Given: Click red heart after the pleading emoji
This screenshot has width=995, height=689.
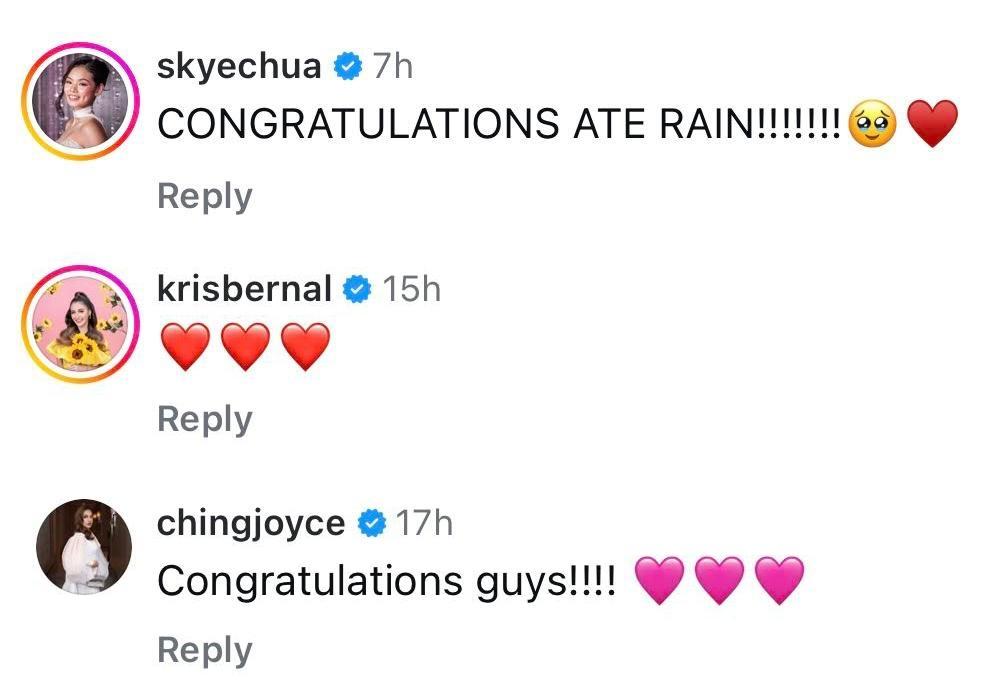Looking at the screenshot, I should tap(931, 125).
